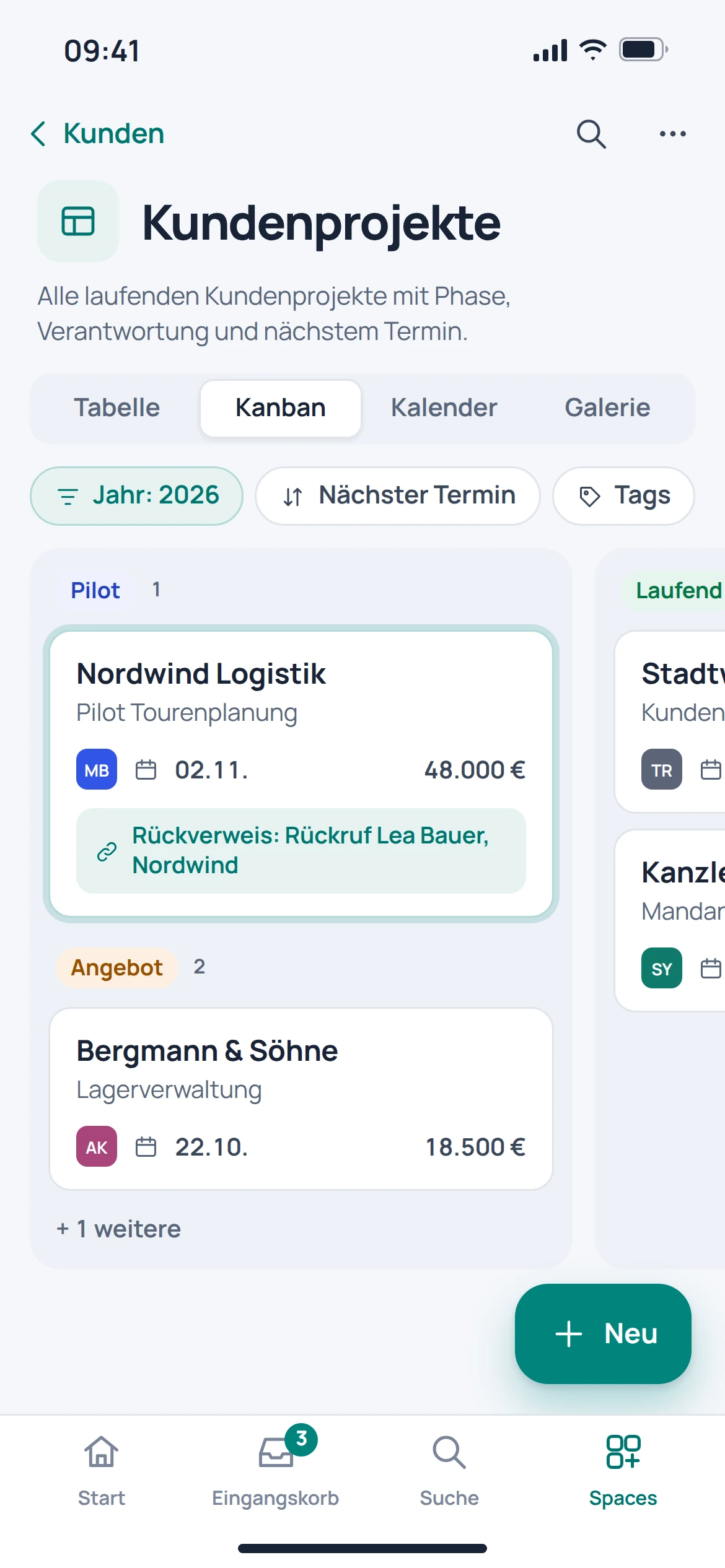Tap the SY avatar in Laufend column
This screenshot has width=725, height=1568.
point(662,968)
